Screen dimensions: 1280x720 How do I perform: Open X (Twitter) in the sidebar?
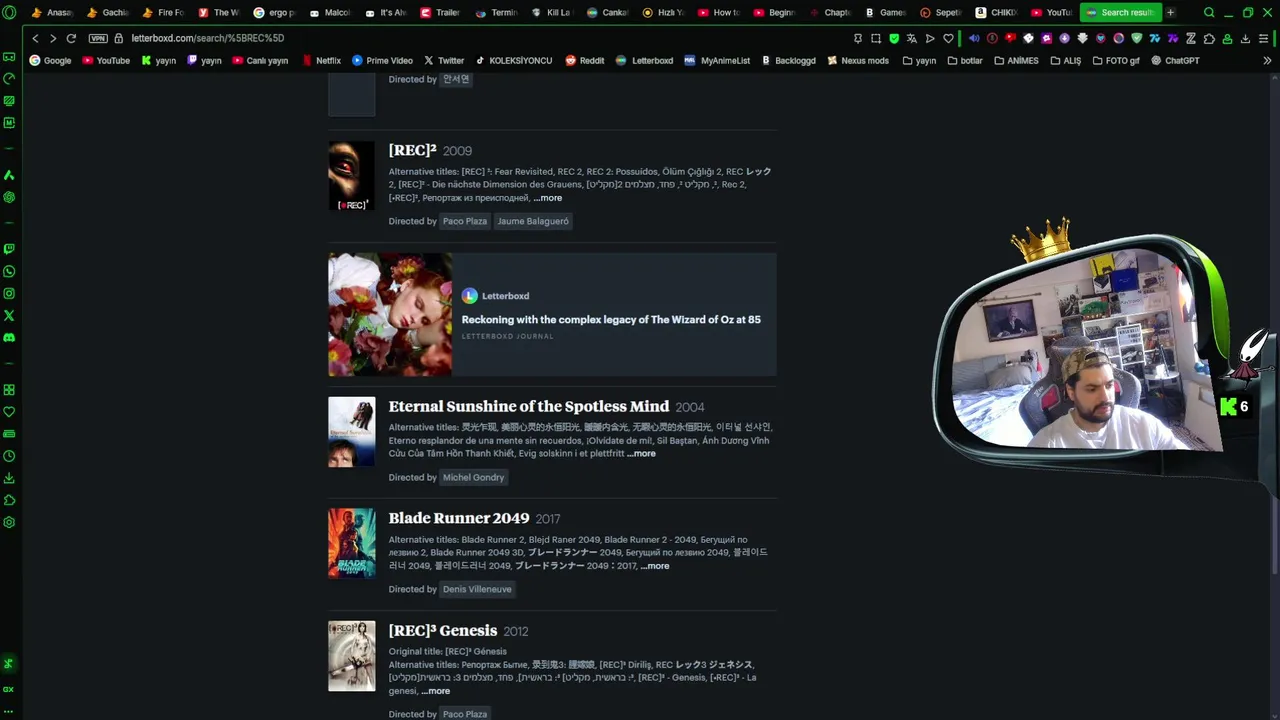point(9,315)
